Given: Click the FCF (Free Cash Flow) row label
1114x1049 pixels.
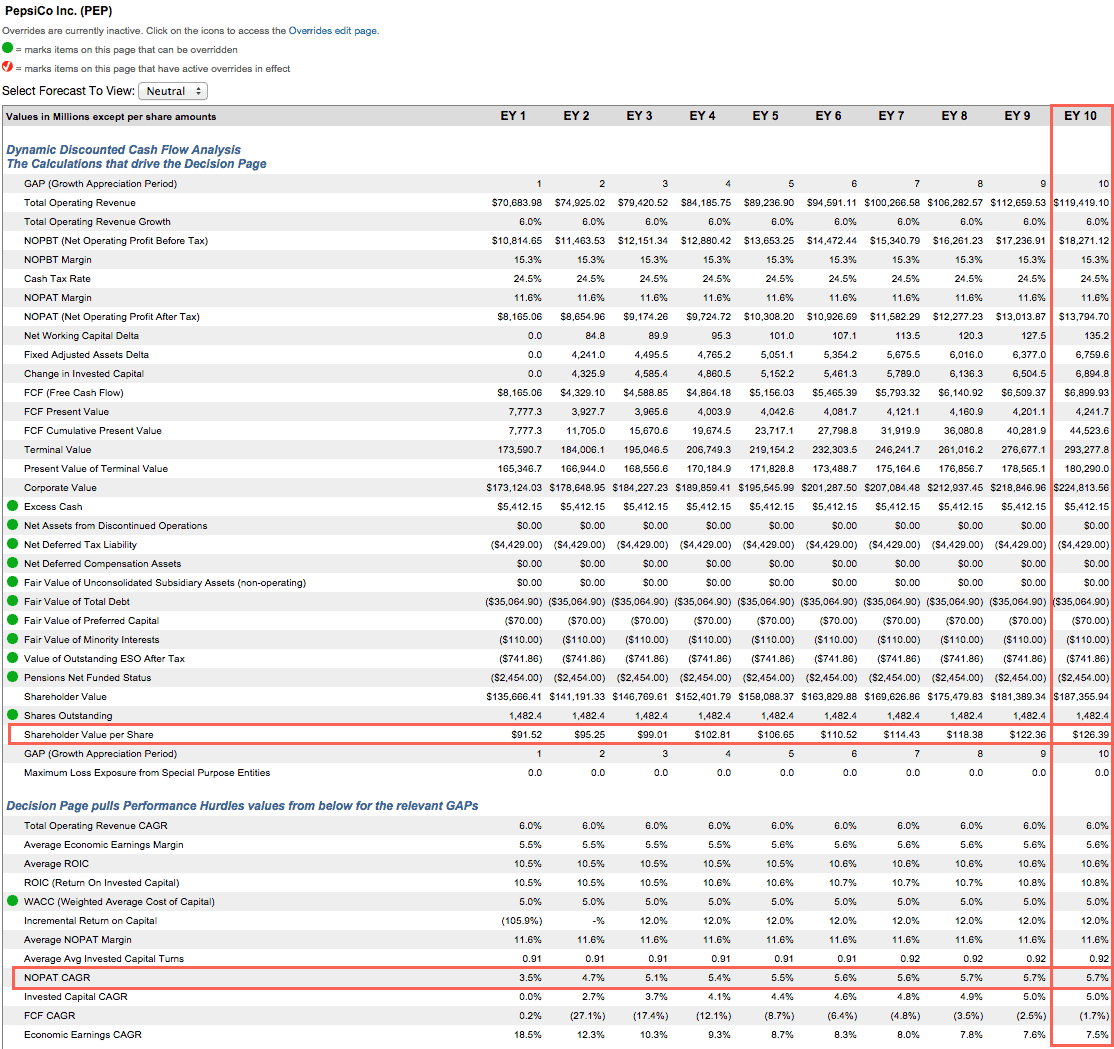Looking at the screenshot, I should point(74,392).
